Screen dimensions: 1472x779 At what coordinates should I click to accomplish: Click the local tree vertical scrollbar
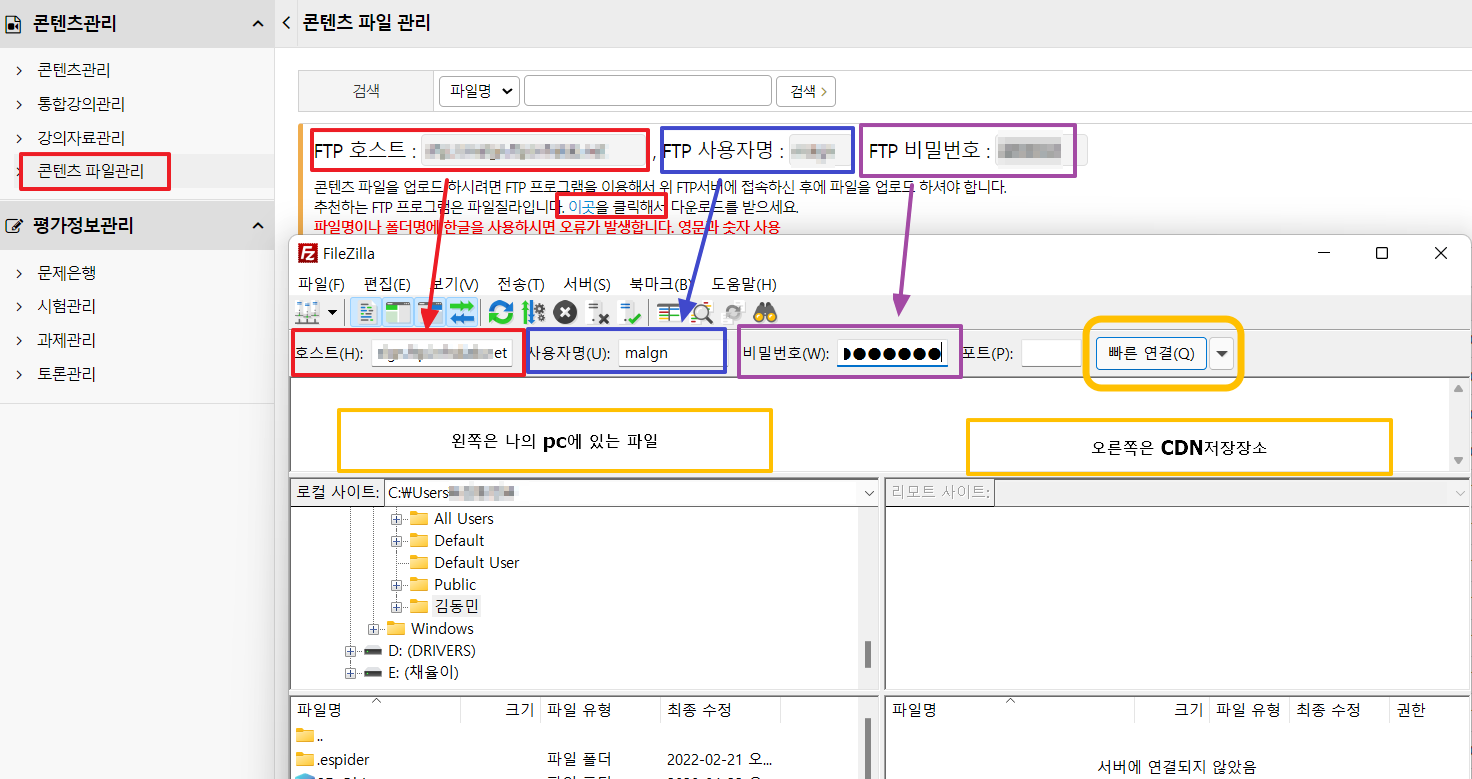pos(867,653)
